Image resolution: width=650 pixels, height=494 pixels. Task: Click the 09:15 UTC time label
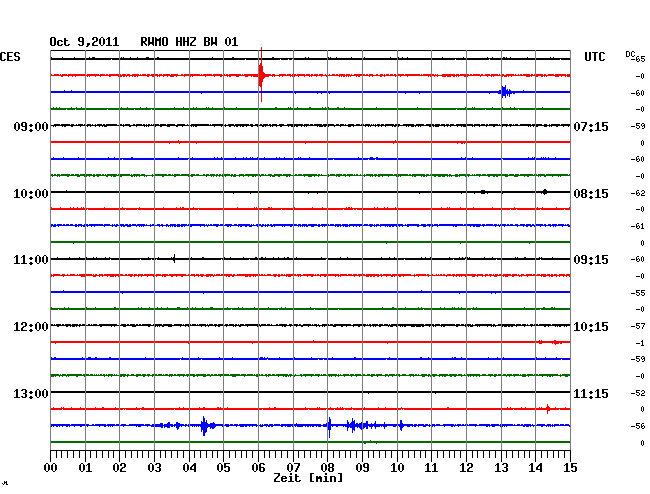(x=591, y=260)
